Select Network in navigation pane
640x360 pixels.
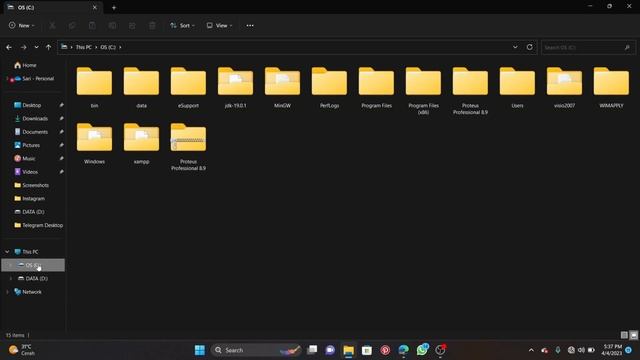pyautogui.click(x=28, y=292)
